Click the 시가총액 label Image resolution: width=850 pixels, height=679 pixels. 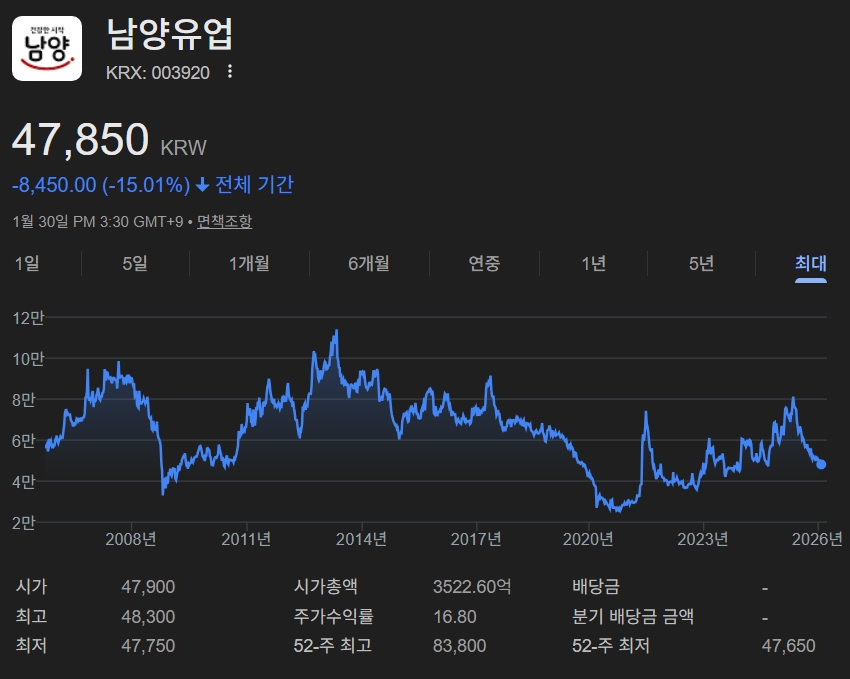click(326, 586)
